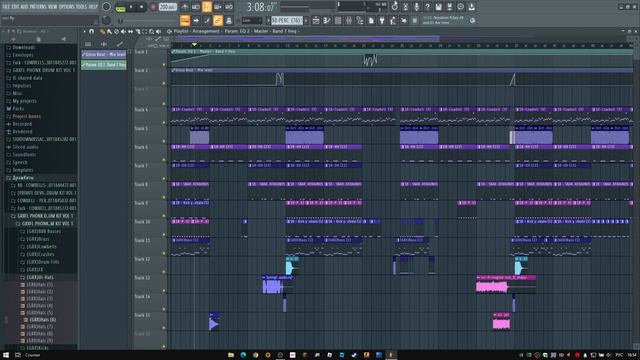The image size is (640, 360).
Task: Click the Track 9 header label
Action: coord(141,203)
